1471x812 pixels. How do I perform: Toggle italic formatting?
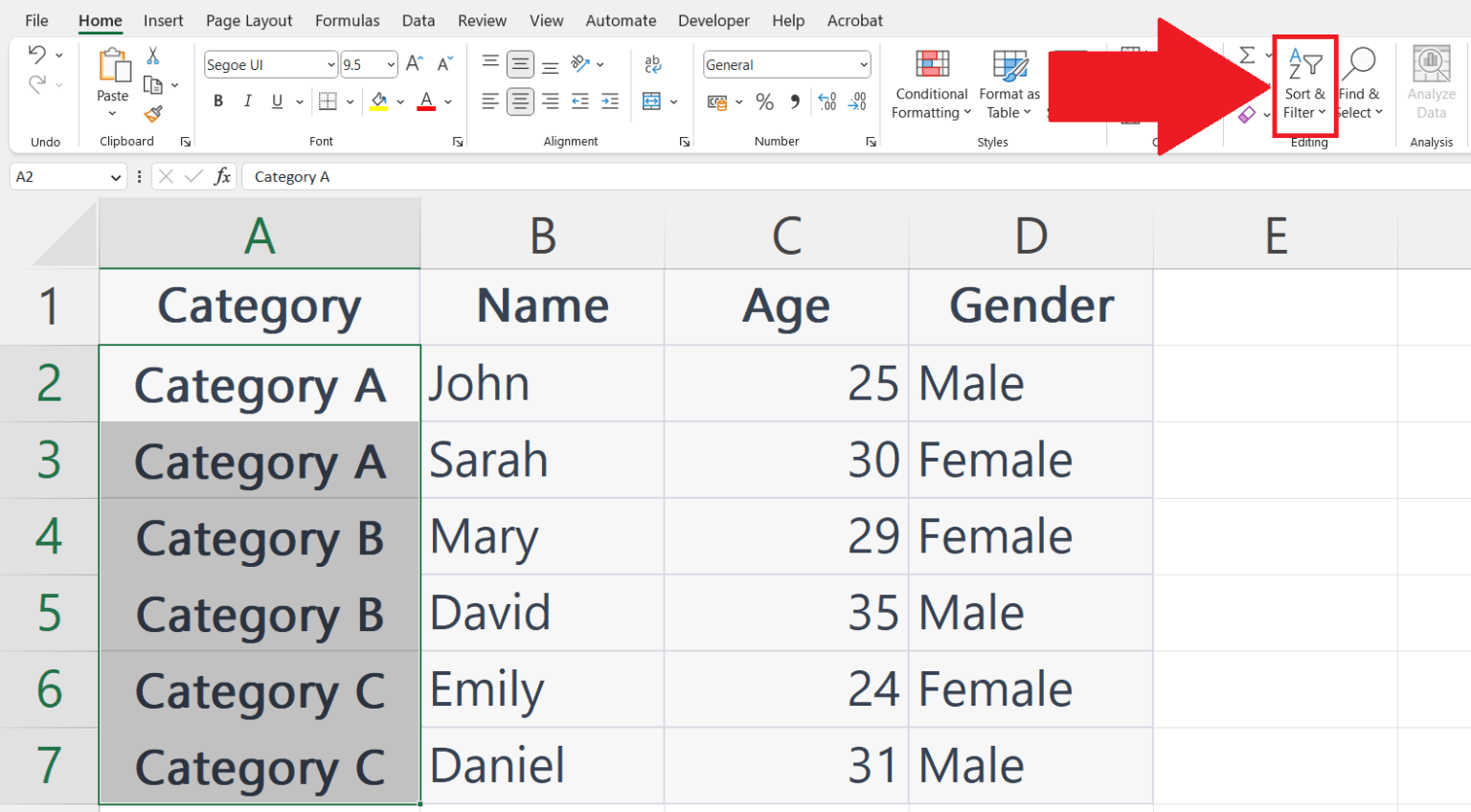coord(246,101)
